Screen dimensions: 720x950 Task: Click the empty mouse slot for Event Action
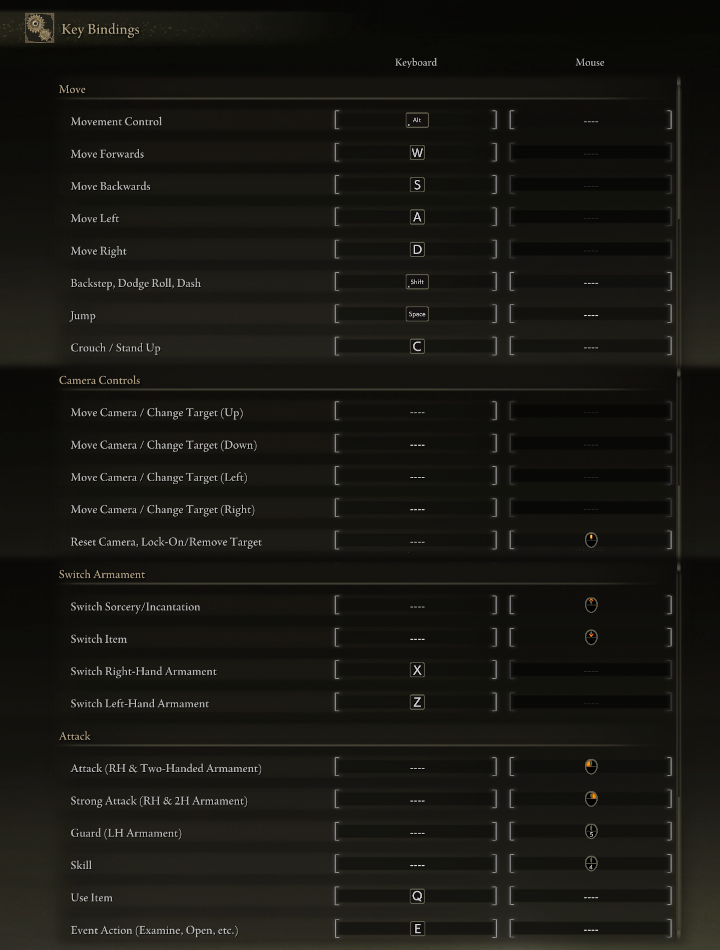coord(591,929)
